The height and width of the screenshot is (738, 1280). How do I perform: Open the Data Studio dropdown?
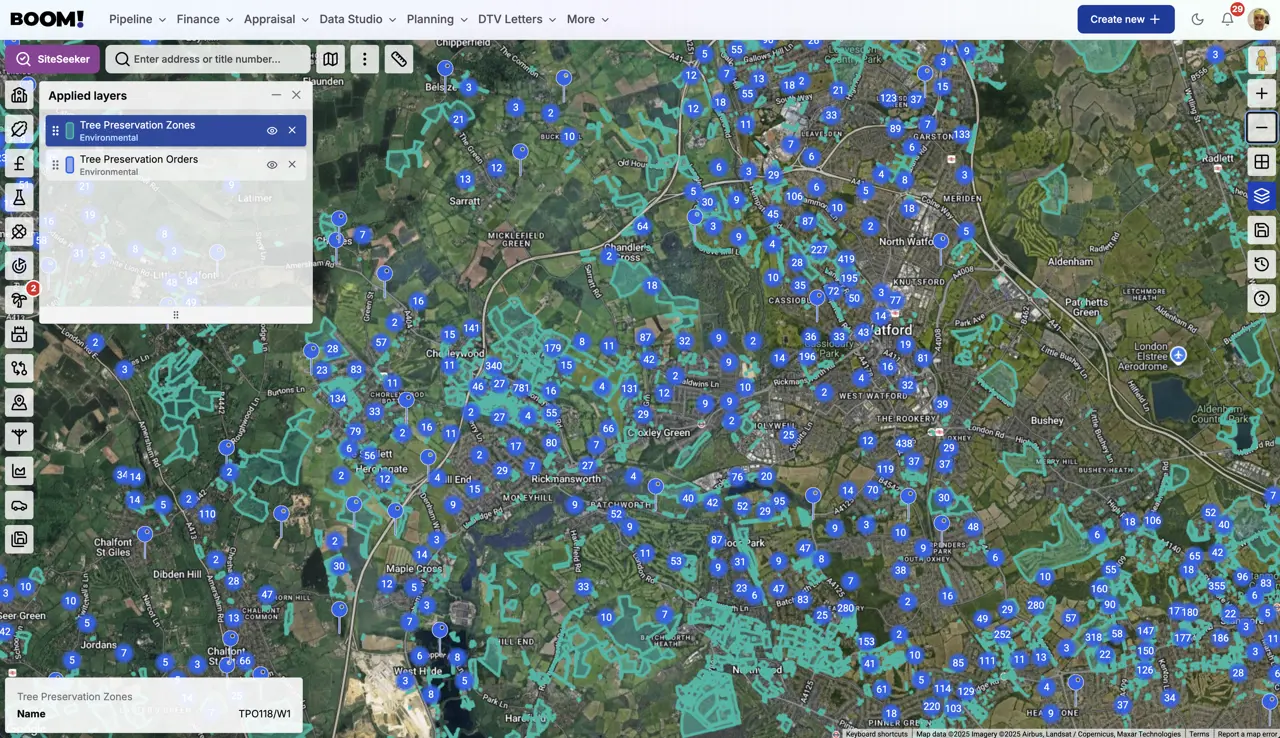tap(357, 19)
